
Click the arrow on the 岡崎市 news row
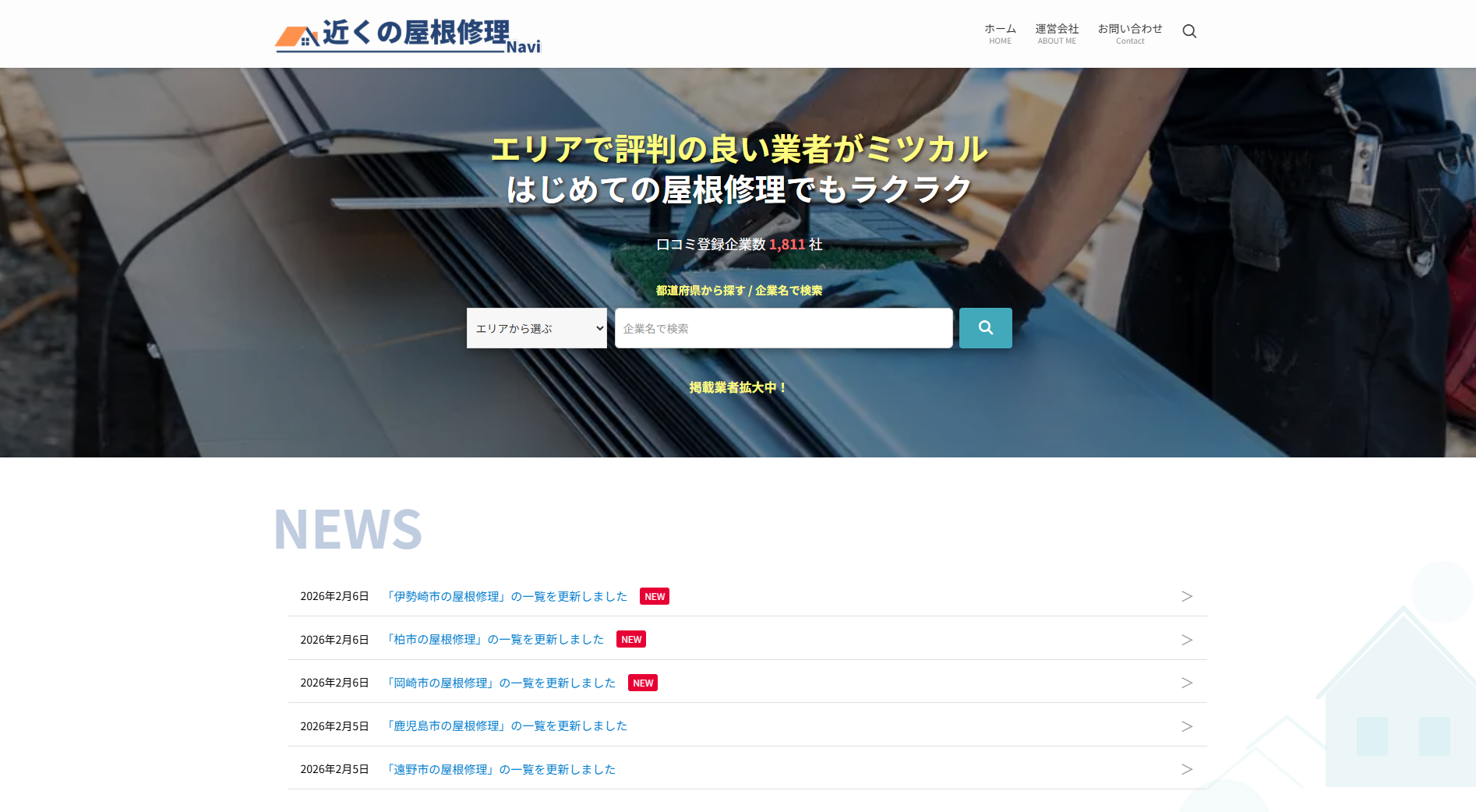[1186, 682]
